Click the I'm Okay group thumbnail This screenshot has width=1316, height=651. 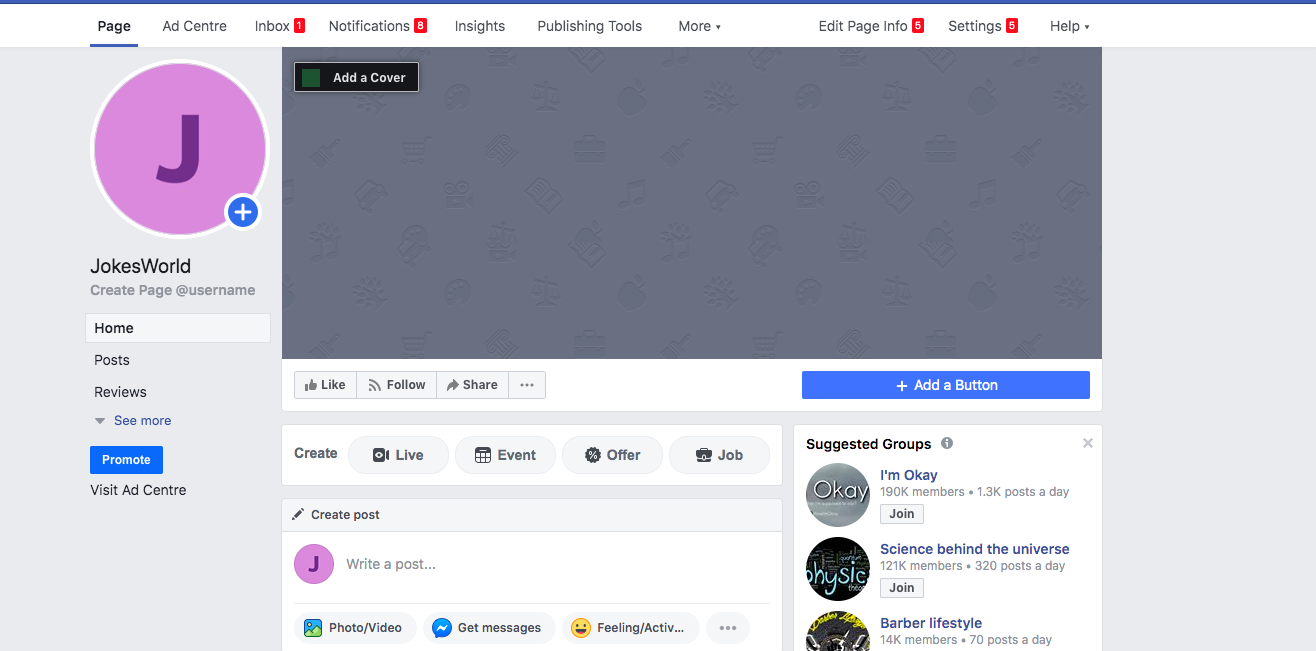[x=838, y=495]
